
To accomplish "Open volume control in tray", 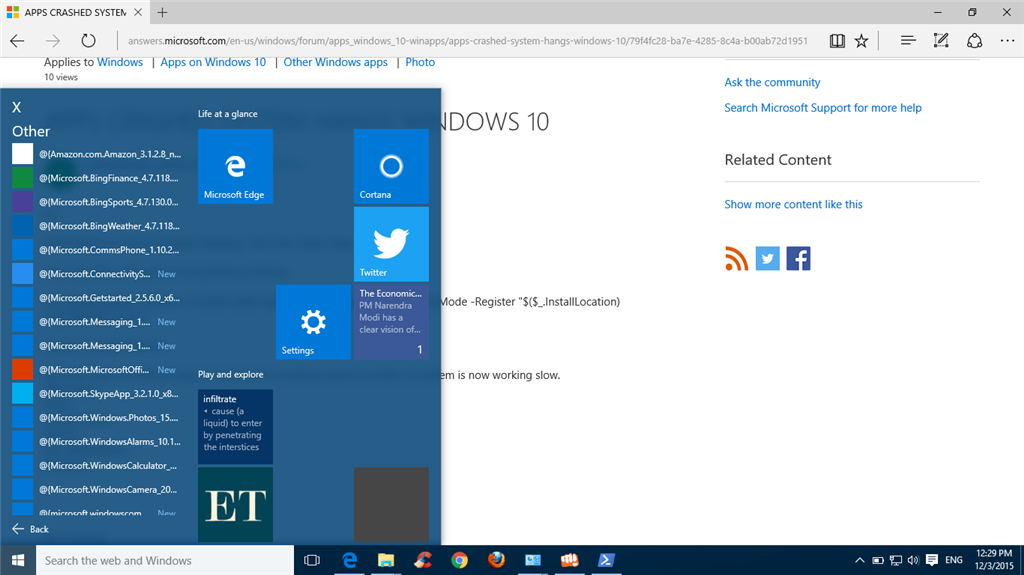I will pos(914,561).
